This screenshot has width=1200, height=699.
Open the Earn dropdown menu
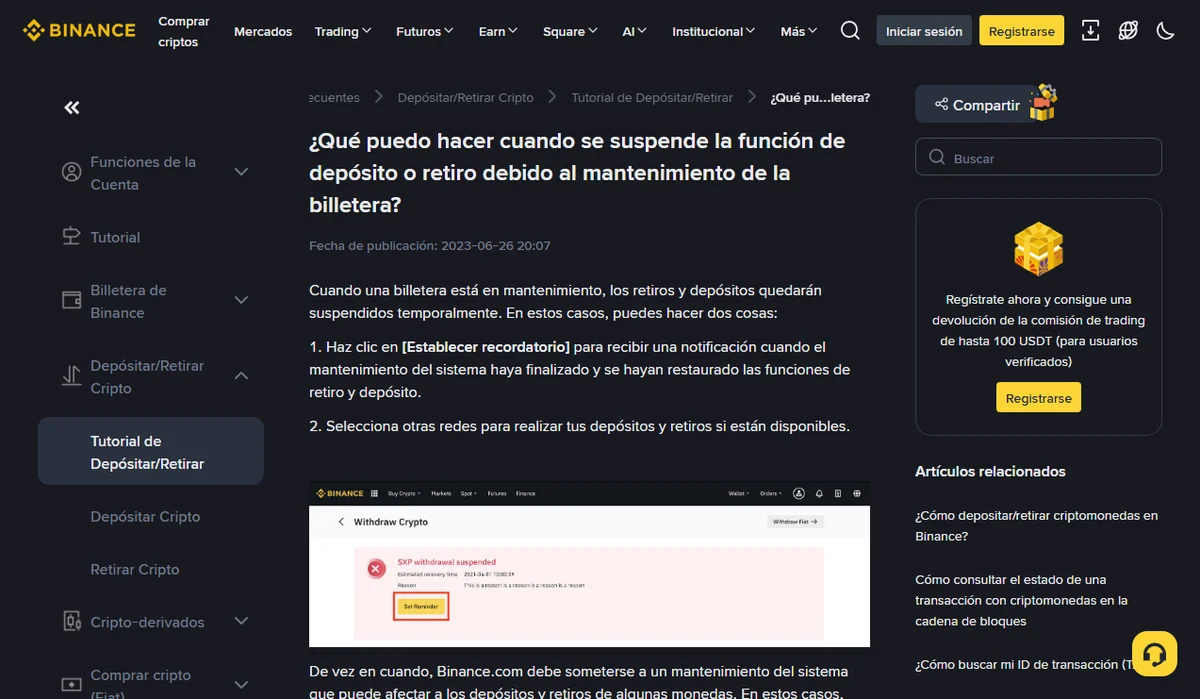(498, 31)
